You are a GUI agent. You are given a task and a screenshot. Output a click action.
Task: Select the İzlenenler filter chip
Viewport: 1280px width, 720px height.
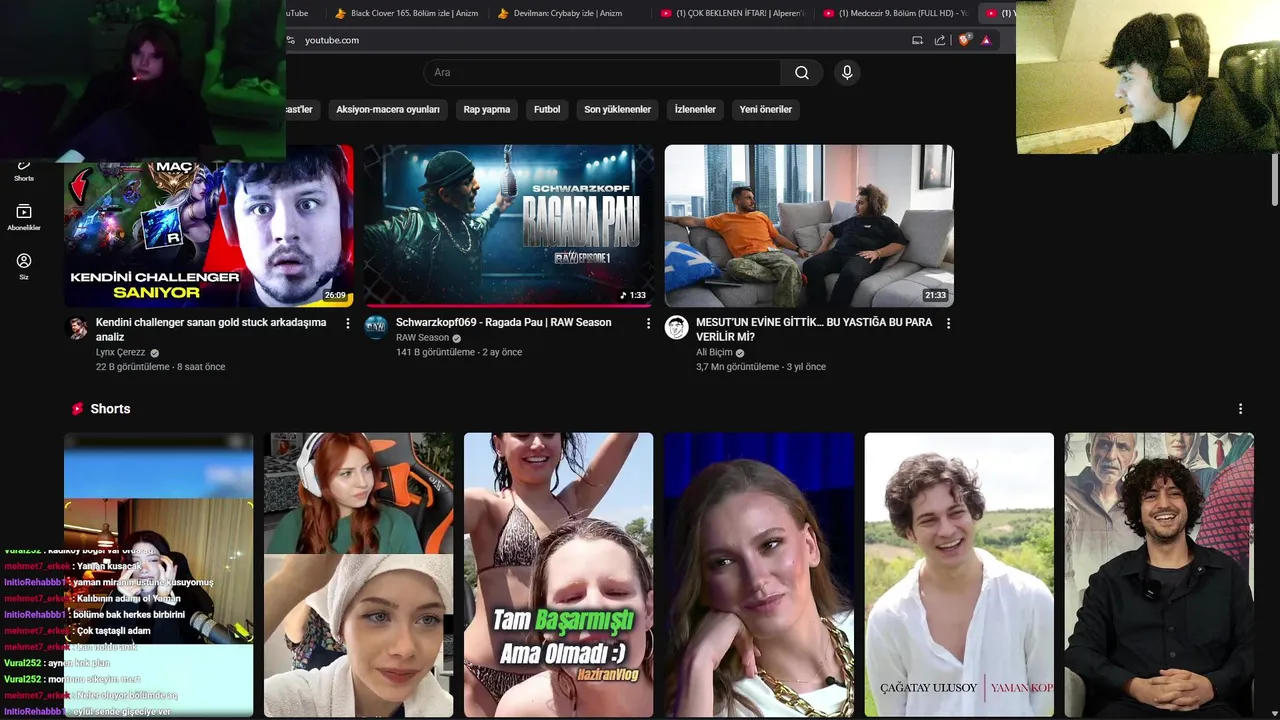coord(695,110)
